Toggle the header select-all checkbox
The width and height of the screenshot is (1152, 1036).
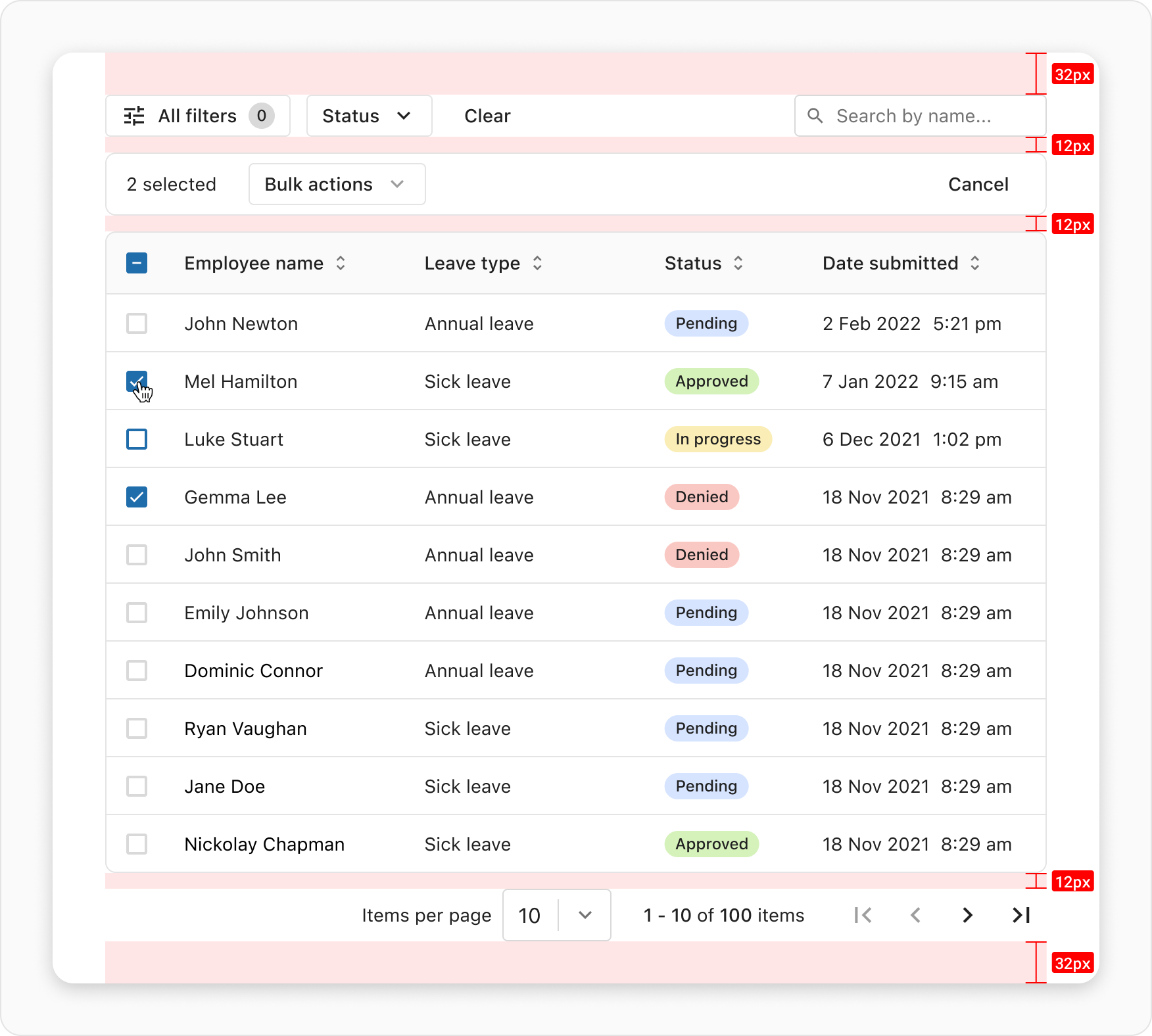point(137,263)
